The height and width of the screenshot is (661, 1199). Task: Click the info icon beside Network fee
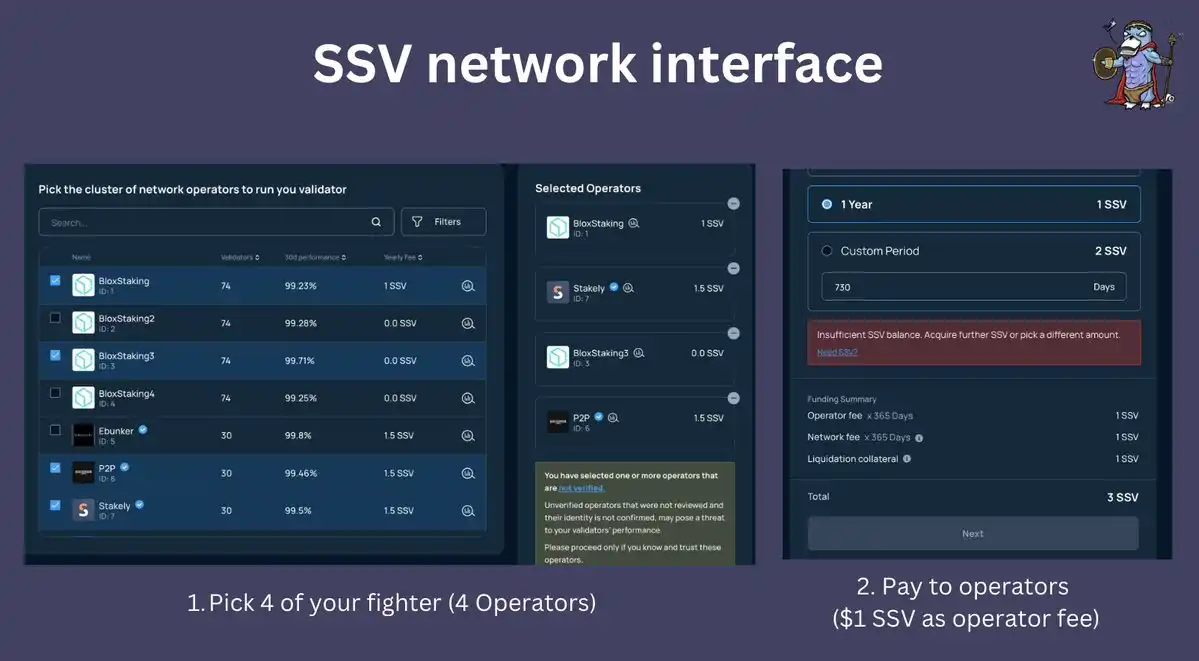(x=919, y=438)
